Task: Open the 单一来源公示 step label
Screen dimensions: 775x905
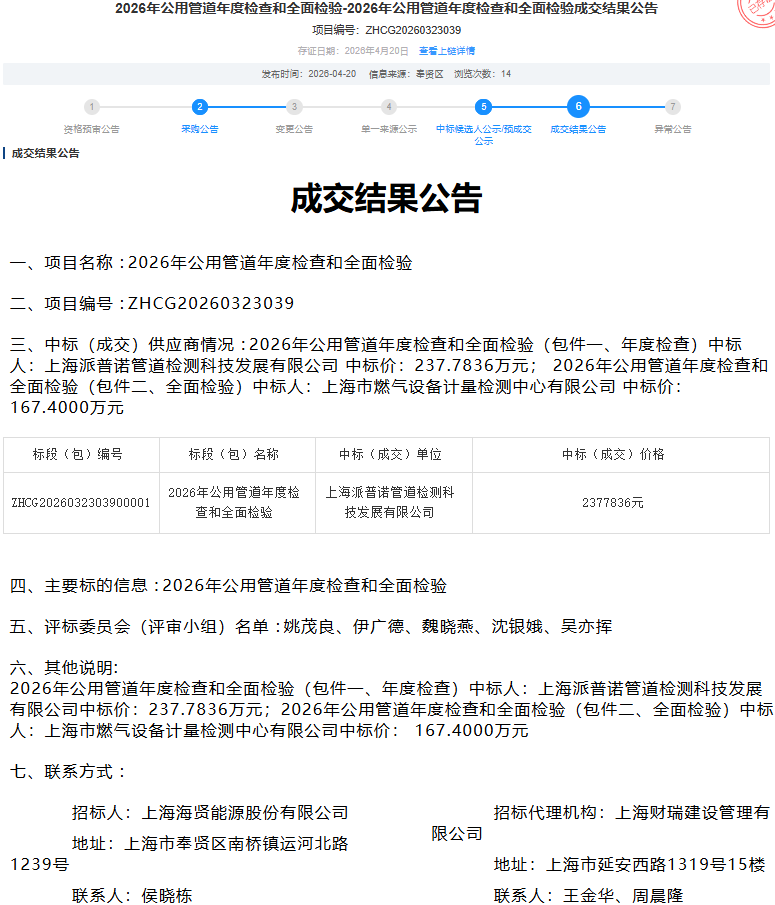Action: [389, 129]
